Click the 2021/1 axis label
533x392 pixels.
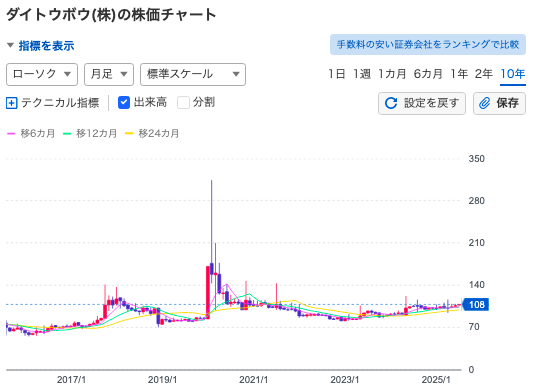pyautogui.click(x=253, y=380)
